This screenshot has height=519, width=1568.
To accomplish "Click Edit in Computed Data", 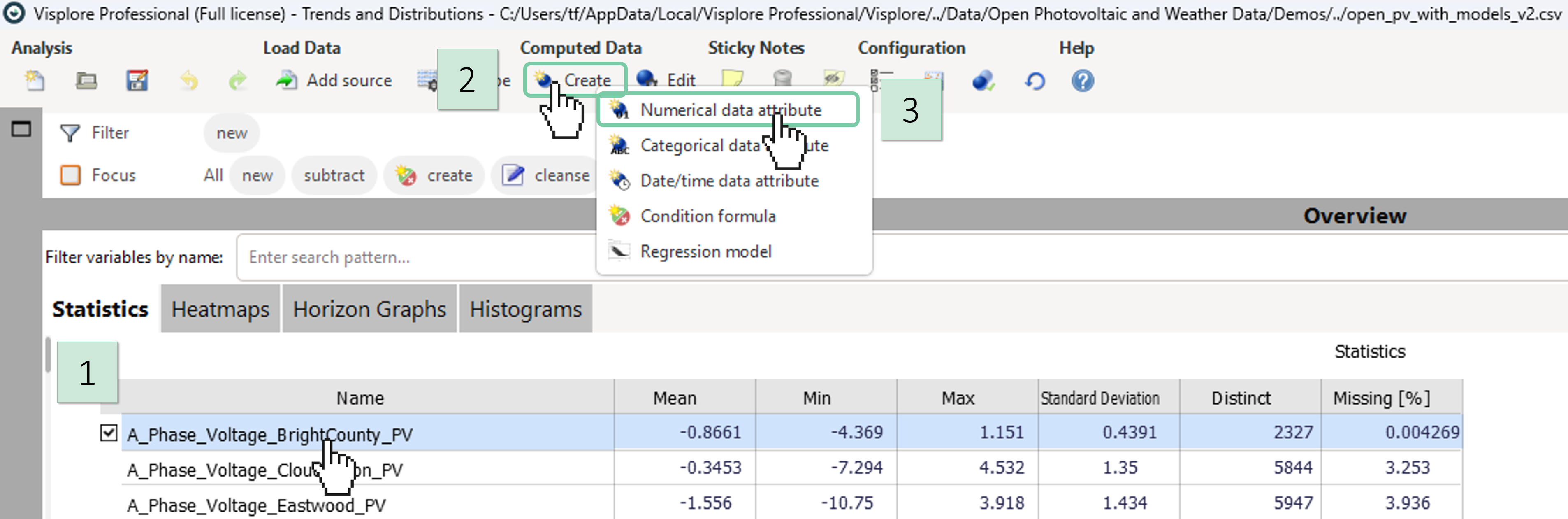I will click(666, 80).
